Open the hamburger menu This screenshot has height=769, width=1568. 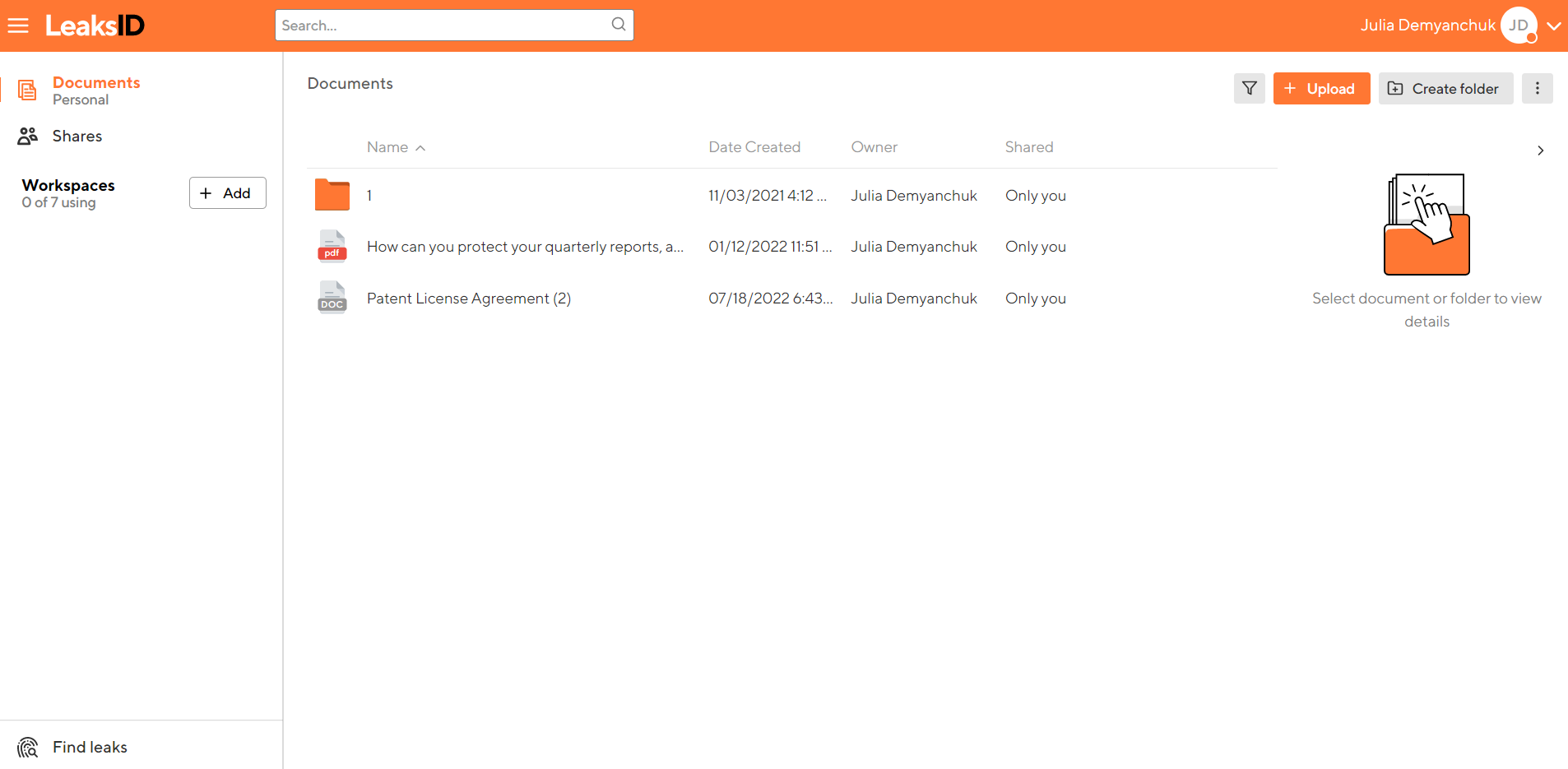pyautogui.click(x=18, y=25)
